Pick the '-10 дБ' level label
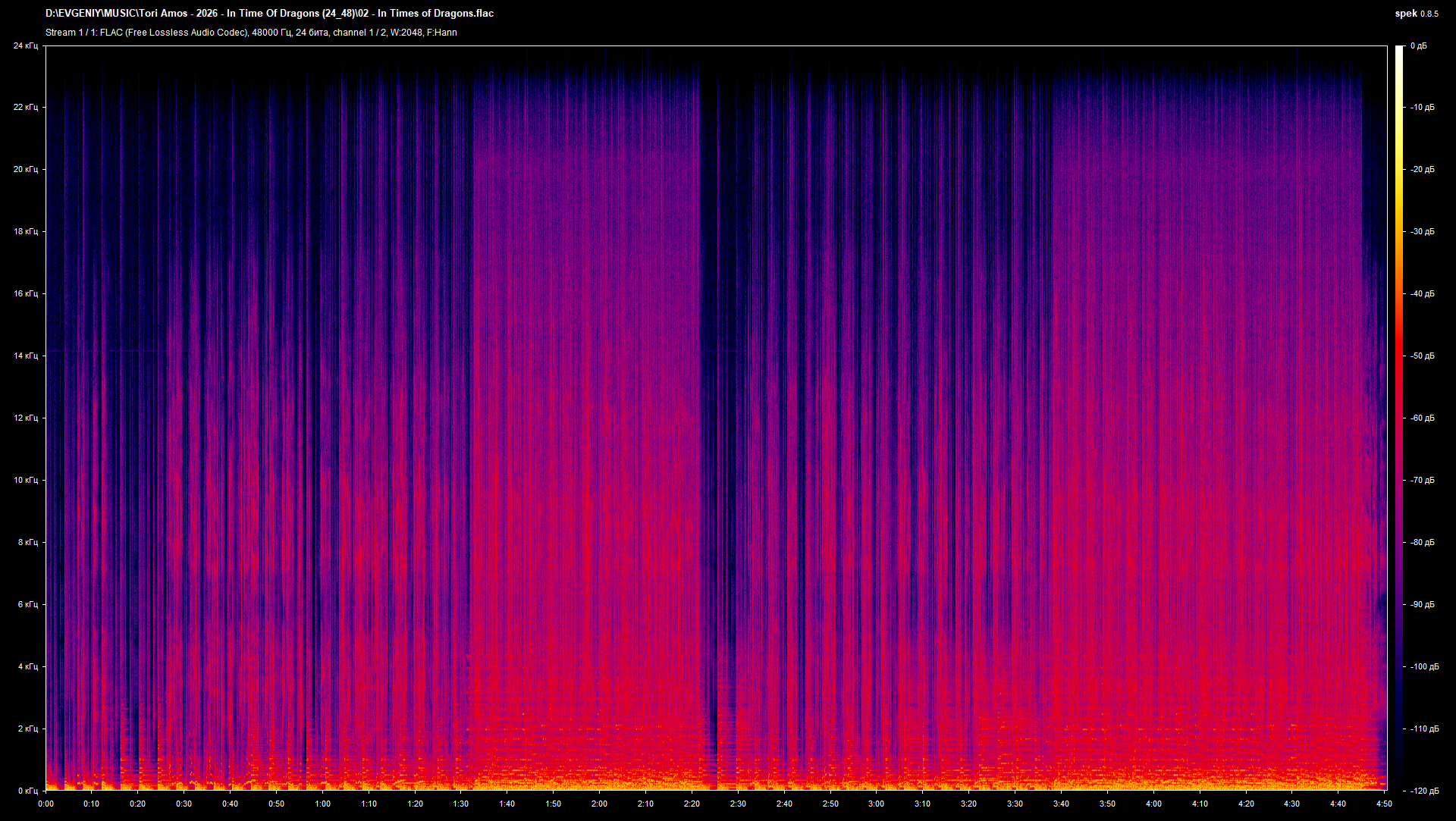Viewport: 1456px width, 821px height. coord(1422,108)
